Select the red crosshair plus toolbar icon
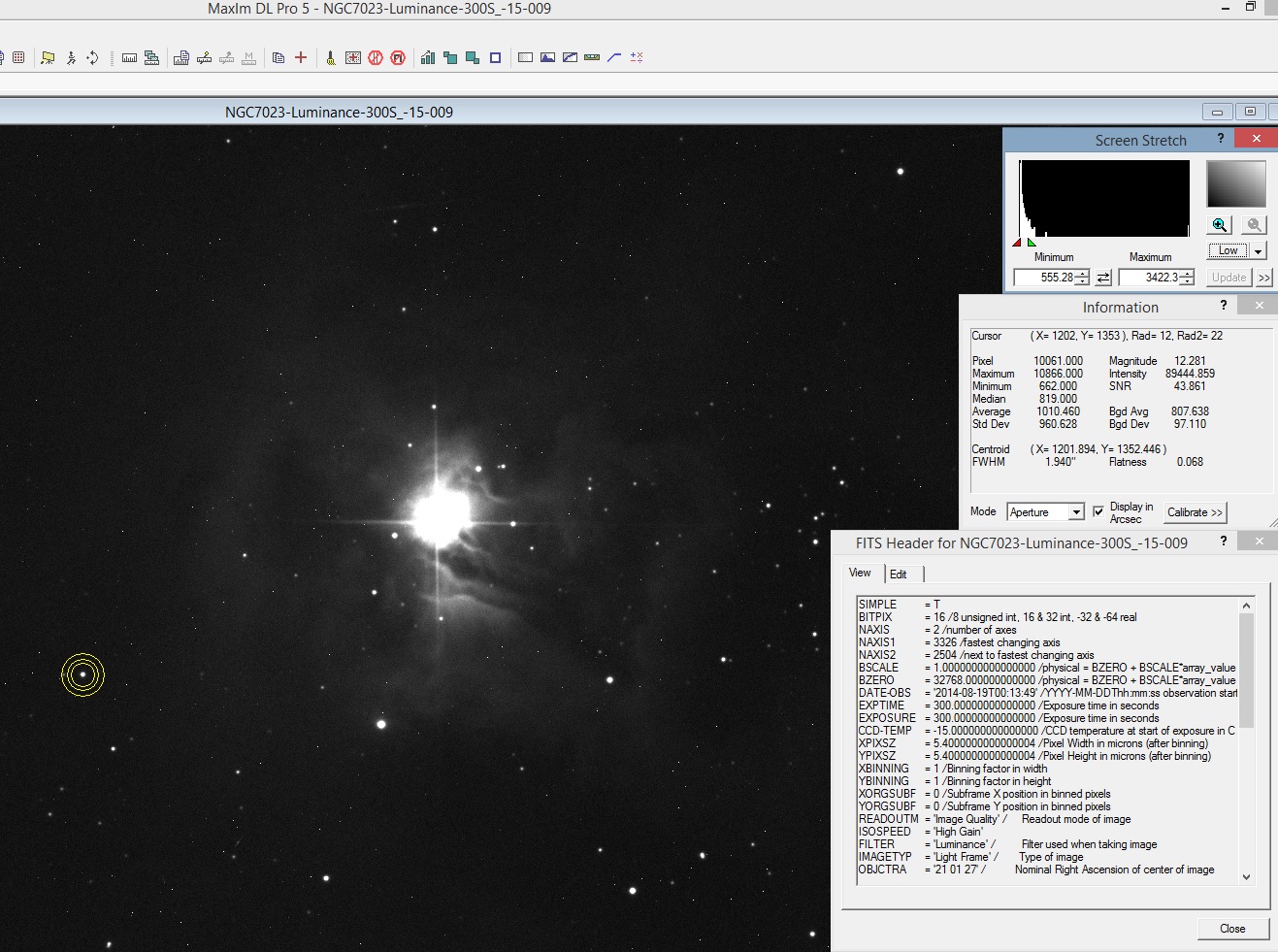 click(x=300, y=58)
